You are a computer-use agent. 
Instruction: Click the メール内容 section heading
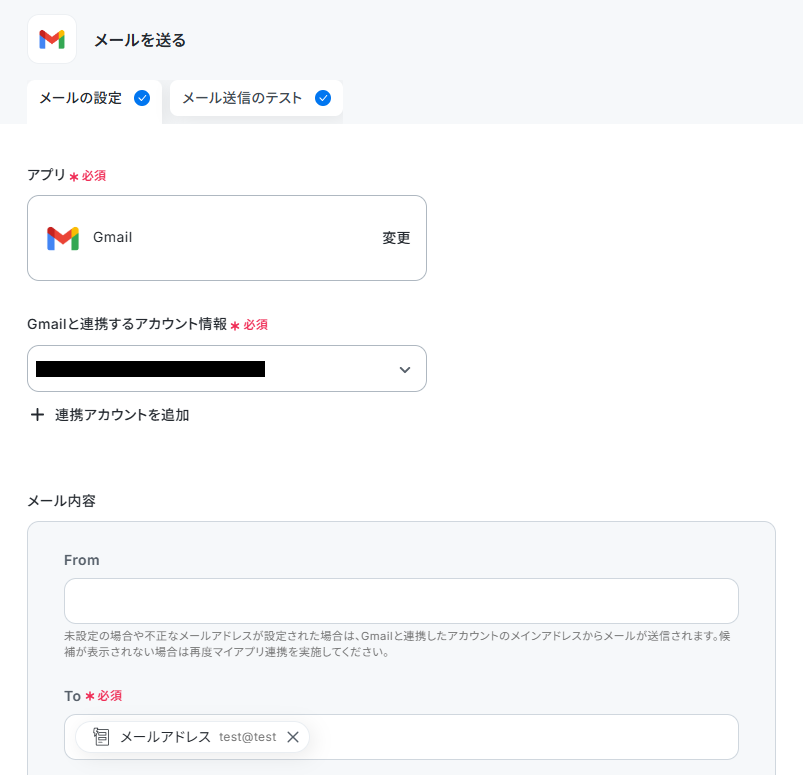point(61,500)
